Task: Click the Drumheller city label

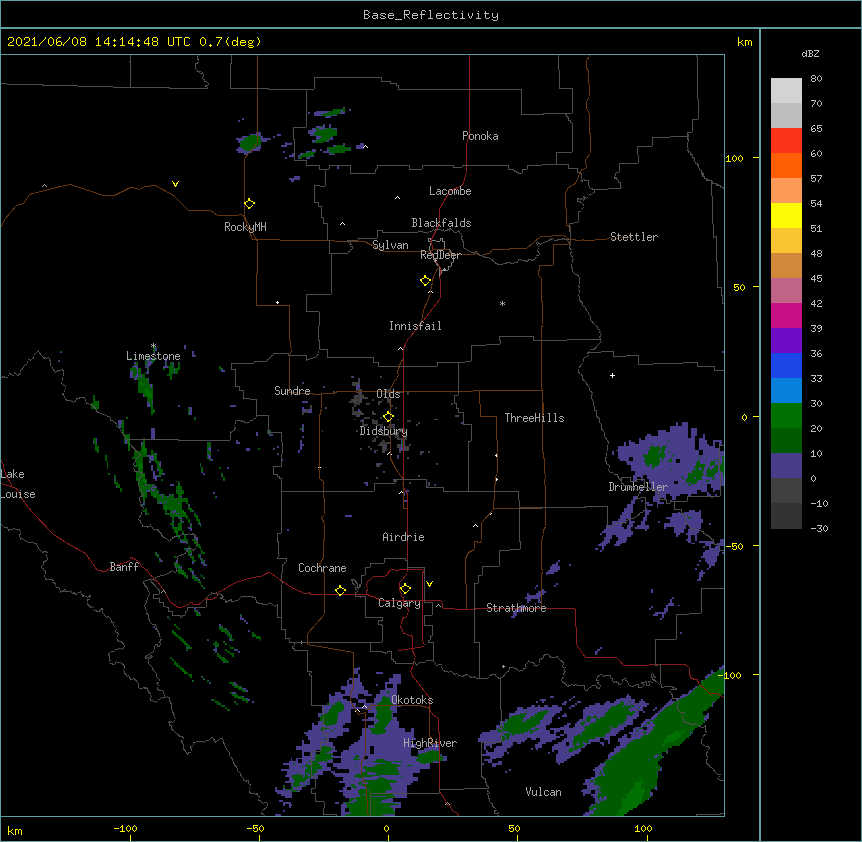Action: click(638, 487)
